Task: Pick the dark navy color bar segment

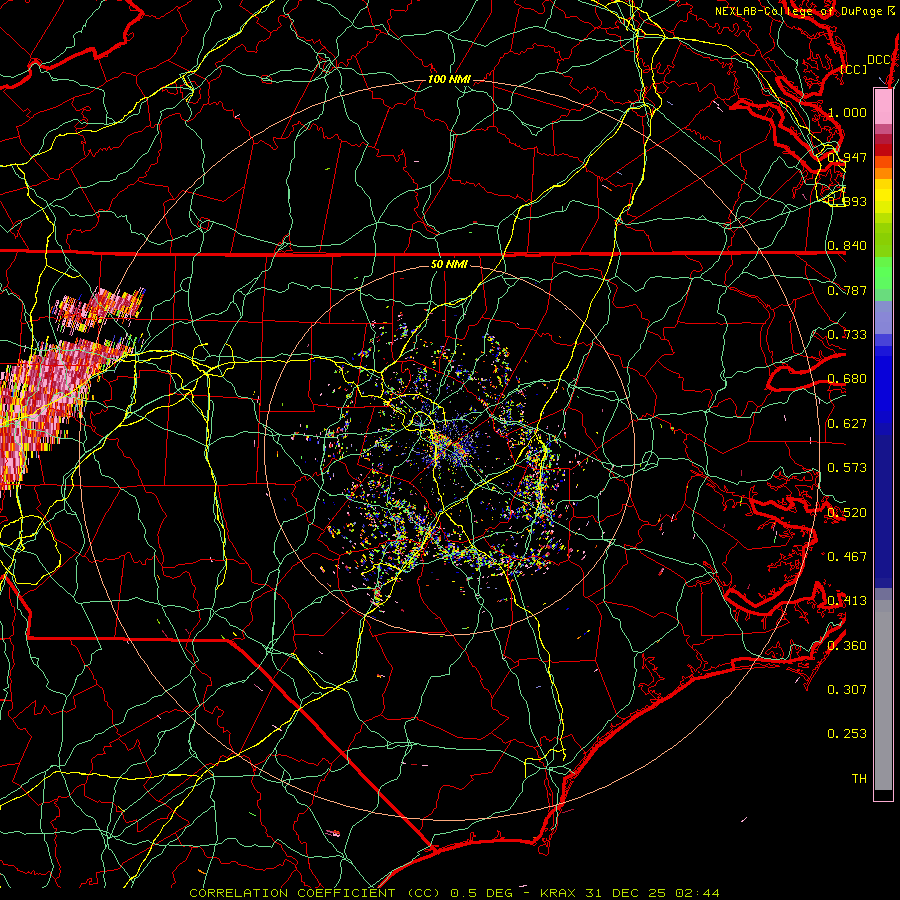Action: coord(883,511)
